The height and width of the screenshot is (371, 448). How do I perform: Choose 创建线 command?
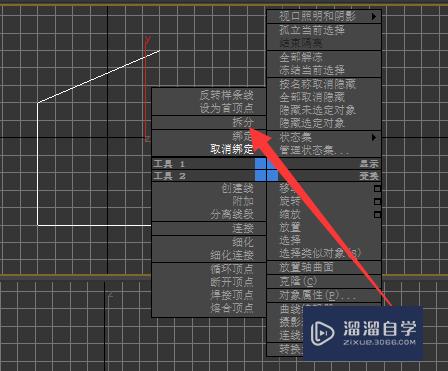[238, 189]
